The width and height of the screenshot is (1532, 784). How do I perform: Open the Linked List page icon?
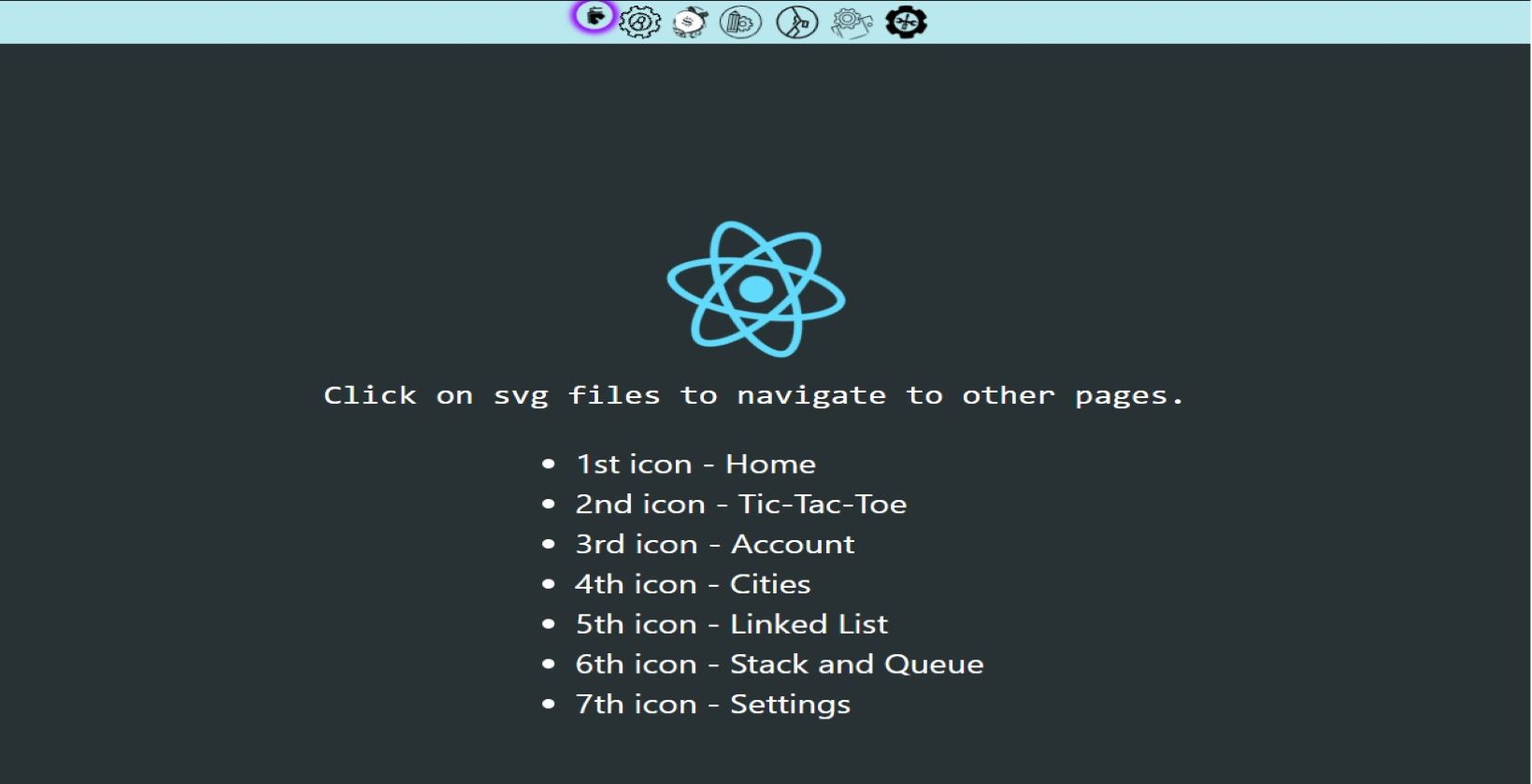[x=797, y=21]
